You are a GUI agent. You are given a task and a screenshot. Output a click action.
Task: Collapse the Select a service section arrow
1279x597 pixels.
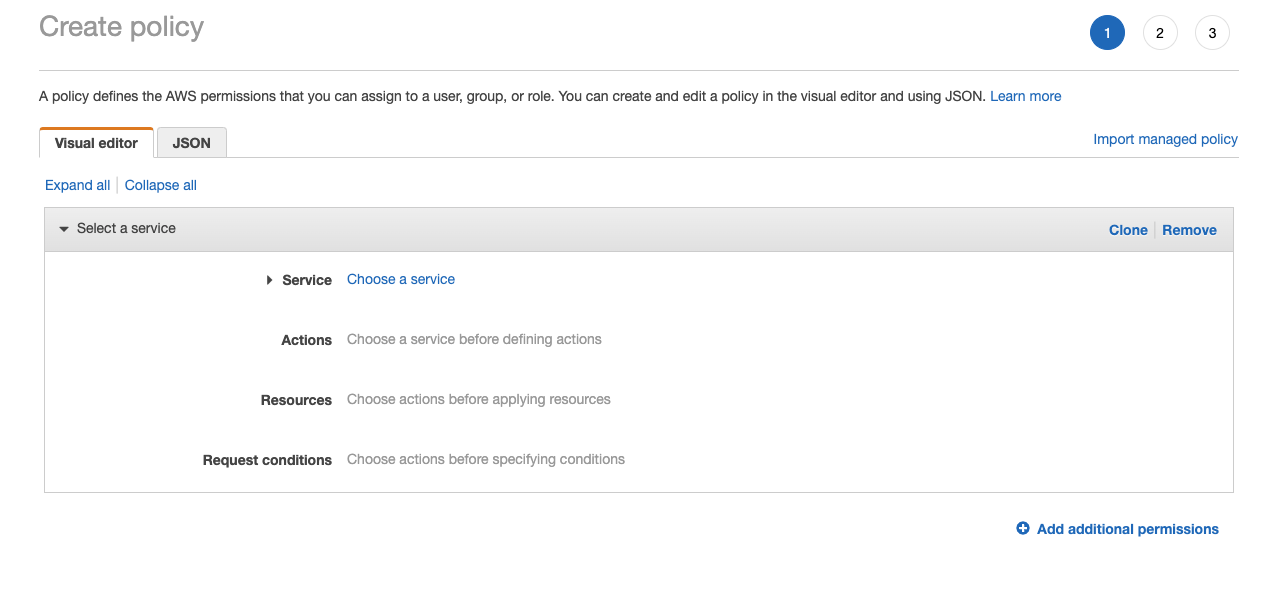coord(64,229)
